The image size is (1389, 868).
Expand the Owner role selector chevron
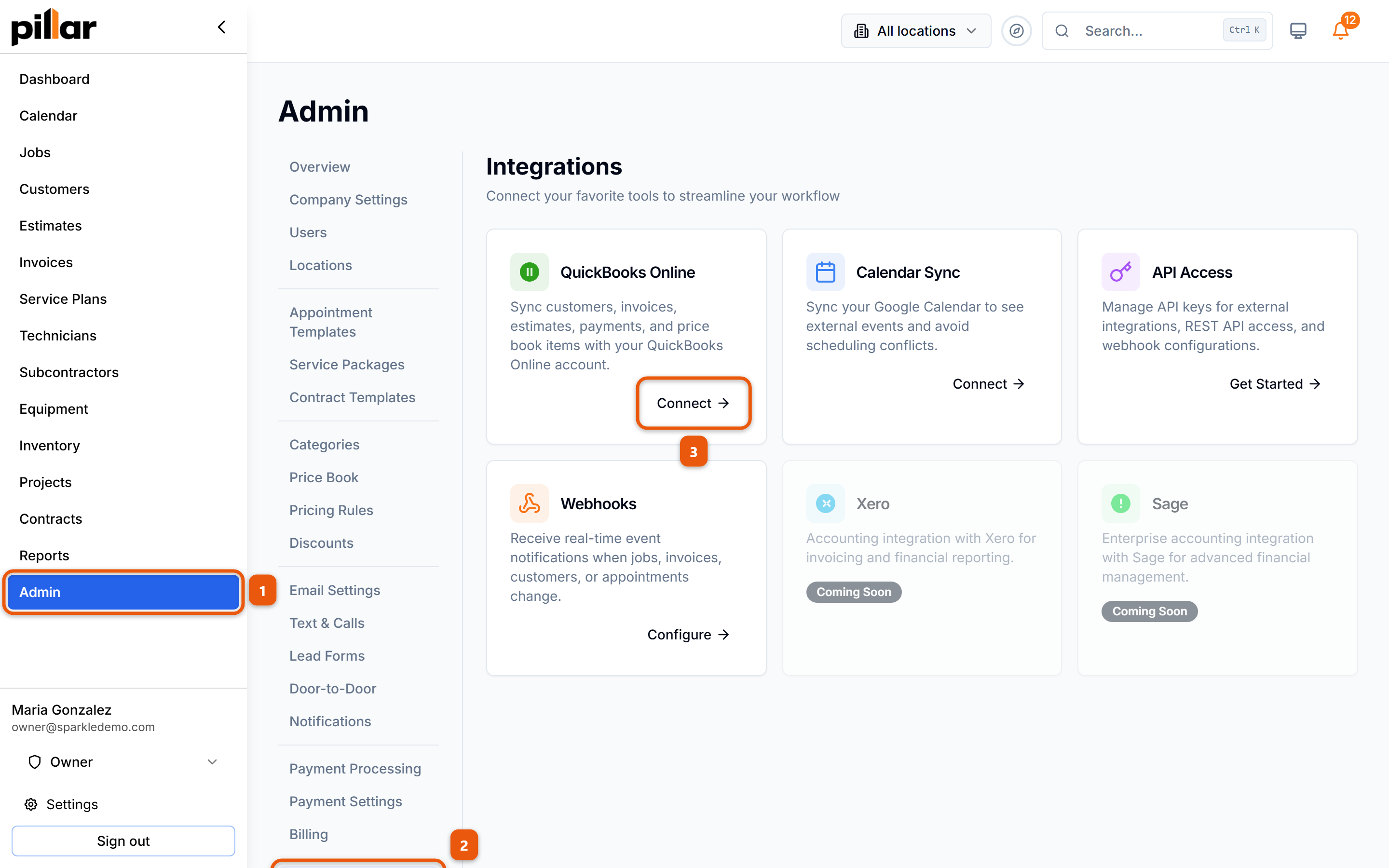pos(212,762)
